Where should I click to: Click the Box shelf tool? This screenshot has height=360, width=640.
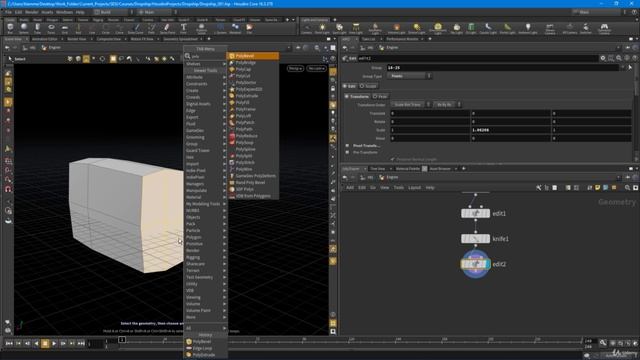coord(10,29)
